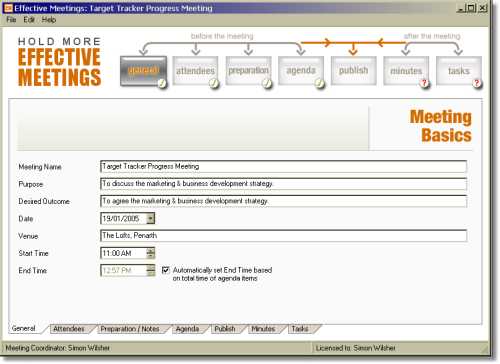Viewport: 500px width, 364px height.
Task: Switch to the General bottom tab
Action: [24, 328]
